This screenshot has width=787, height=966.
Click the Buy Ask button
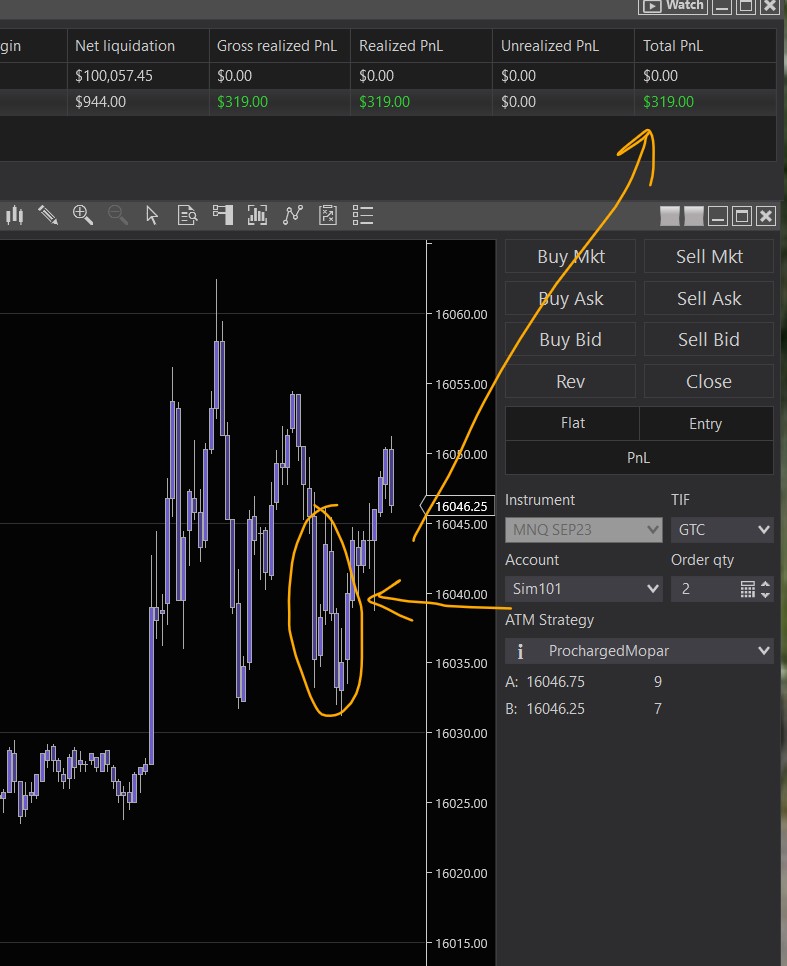pos(570,298)
